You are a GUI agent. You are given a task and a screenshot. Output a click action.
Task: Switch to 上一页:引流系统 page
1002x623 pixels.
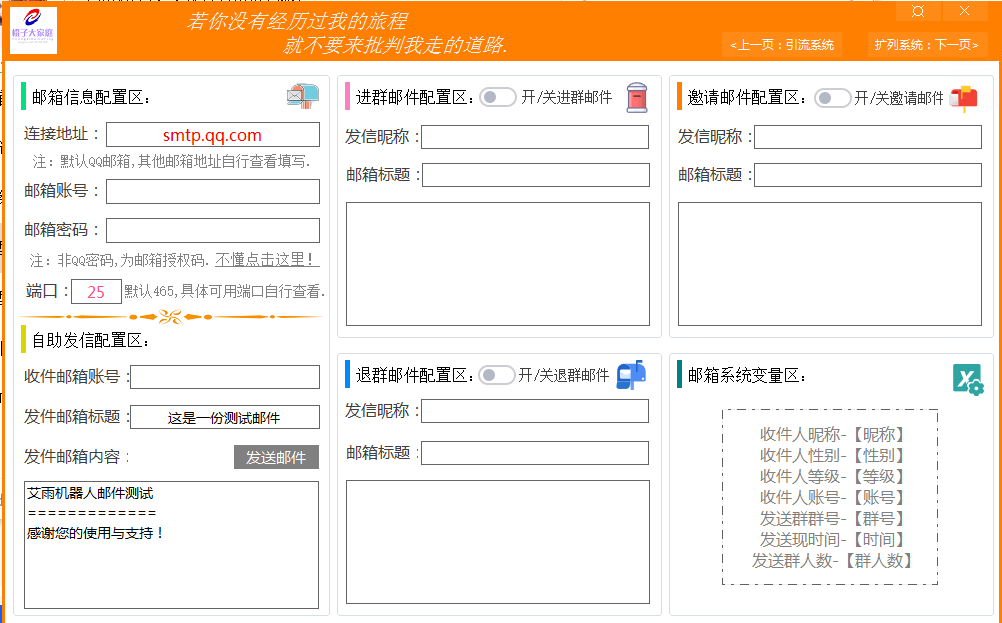point(785,45)
